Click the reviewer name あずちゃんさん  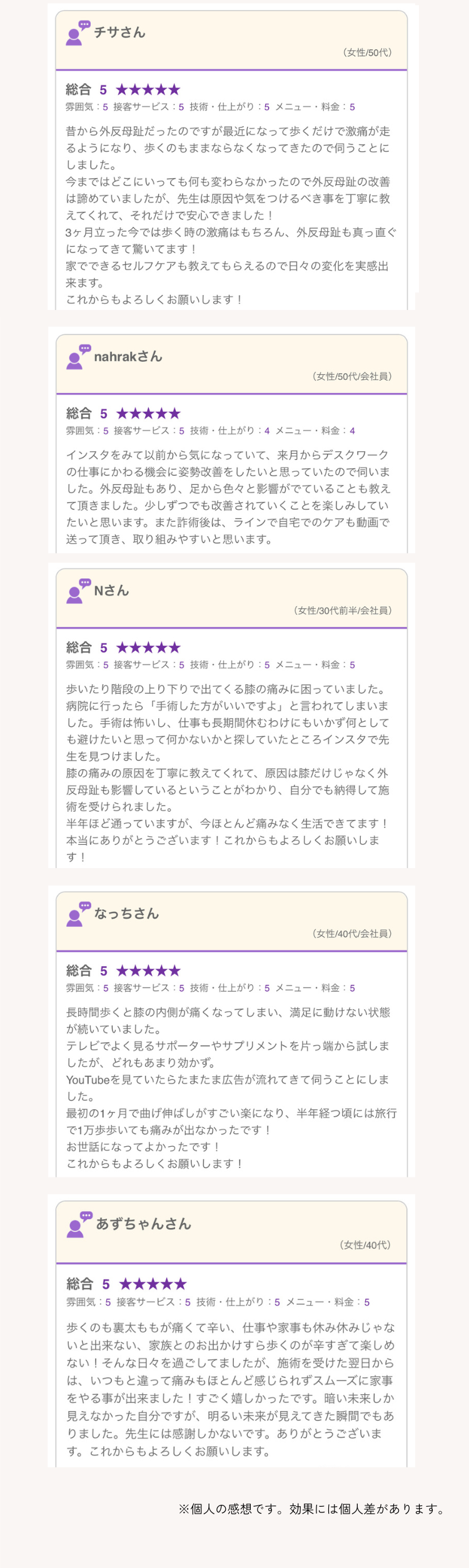(x=144, y=1224)
